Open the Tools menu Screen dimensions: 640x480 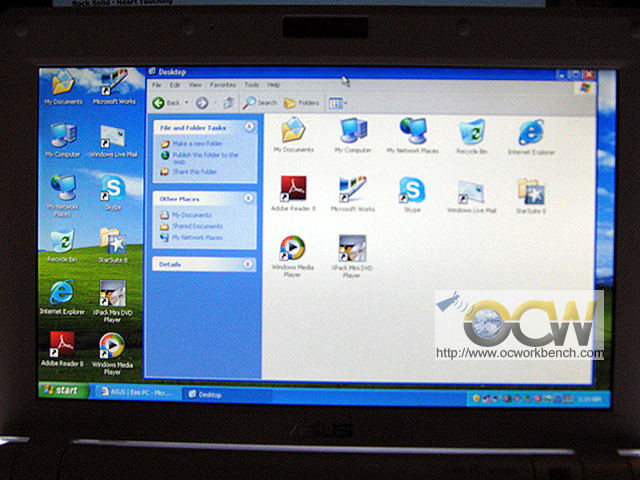pyautogui.click(x=251, y=85)
